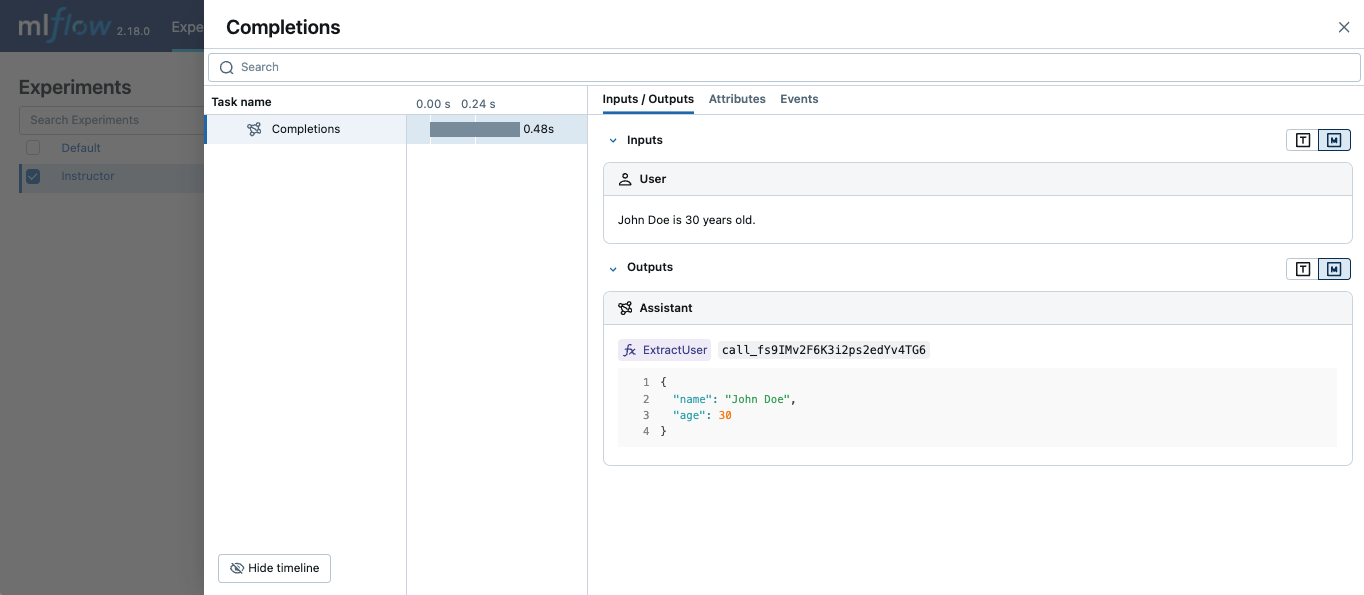Switch Inputs to raw text view
This screenshot has width=1364, height=595.
point(1303,140)
